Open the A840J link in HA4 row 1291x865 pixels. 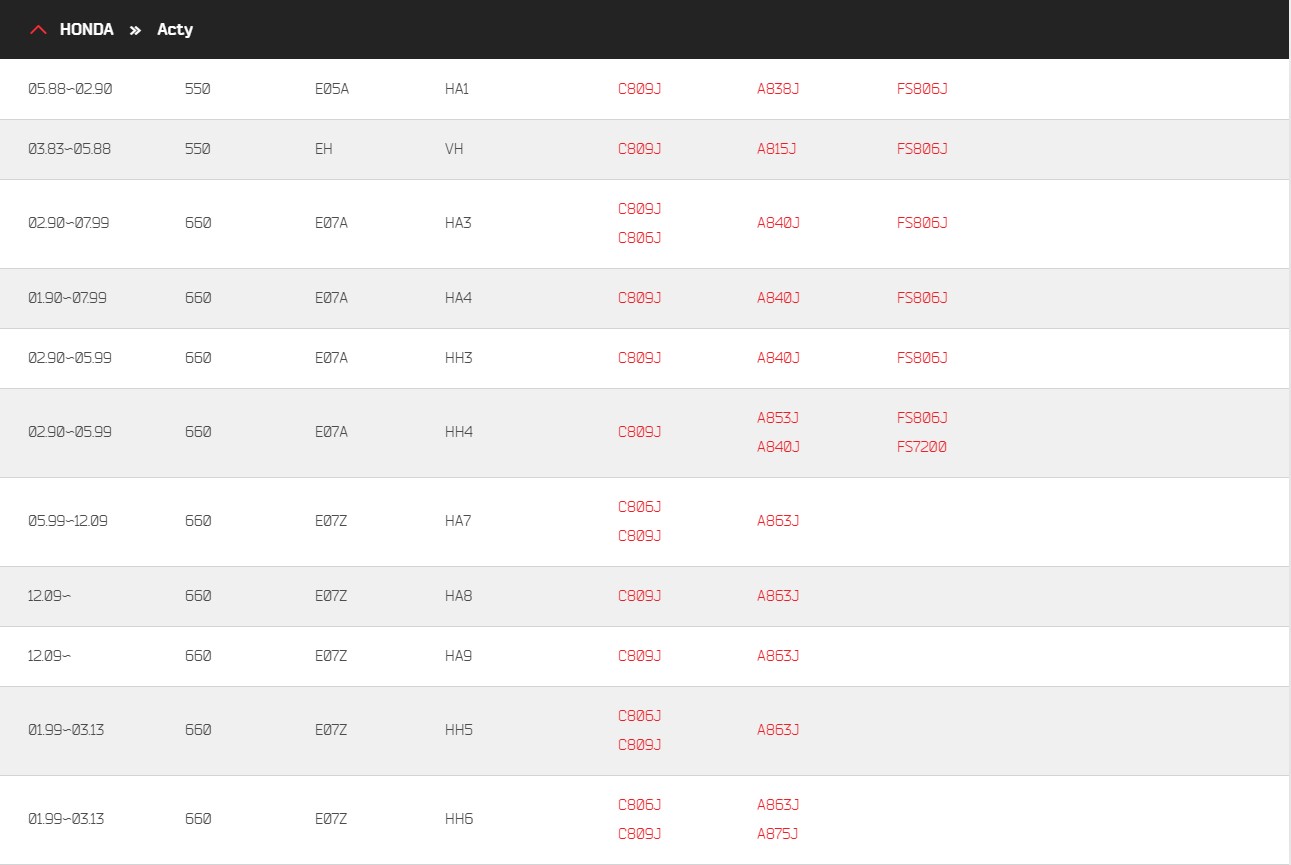coord(778,298)
